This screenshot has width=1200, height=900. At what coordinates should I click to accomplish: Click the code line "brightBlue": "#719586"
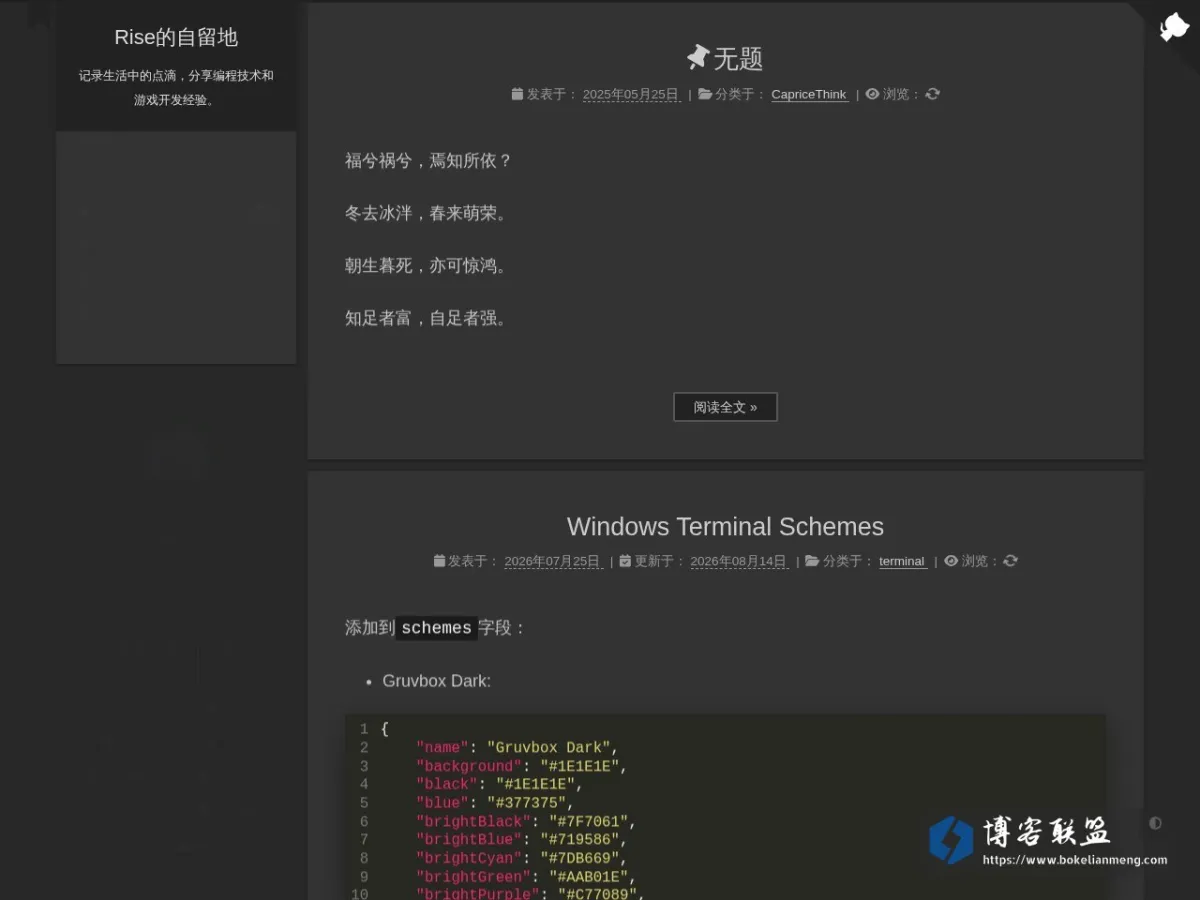point(522,840)
